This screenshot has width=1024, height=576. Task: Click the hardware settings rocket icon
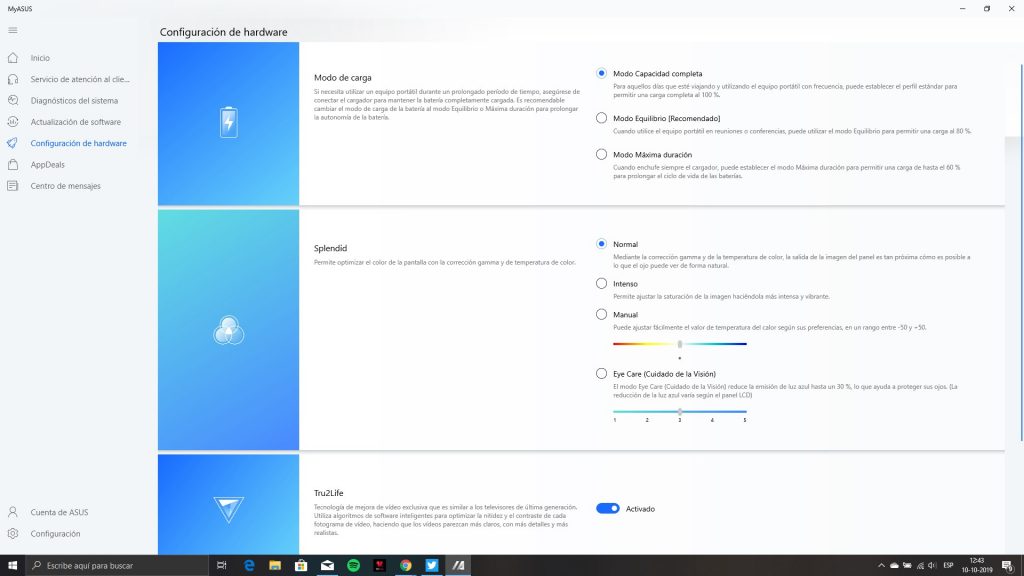click(12, 143)
